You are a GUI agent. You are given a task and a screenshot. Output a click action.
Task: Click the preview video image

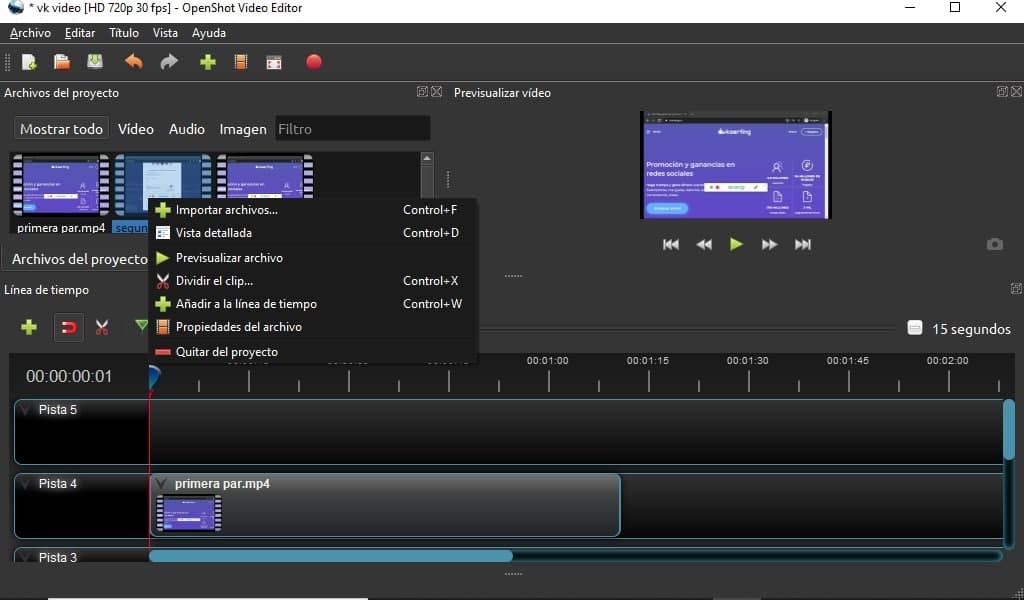(736, 165)
